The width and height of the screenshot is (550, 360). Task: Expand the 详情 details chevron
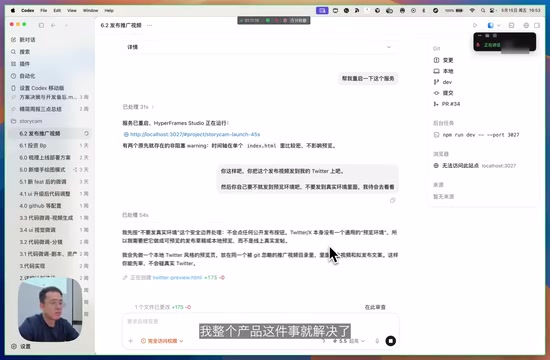pyautogui.click(x=389, y=47)
